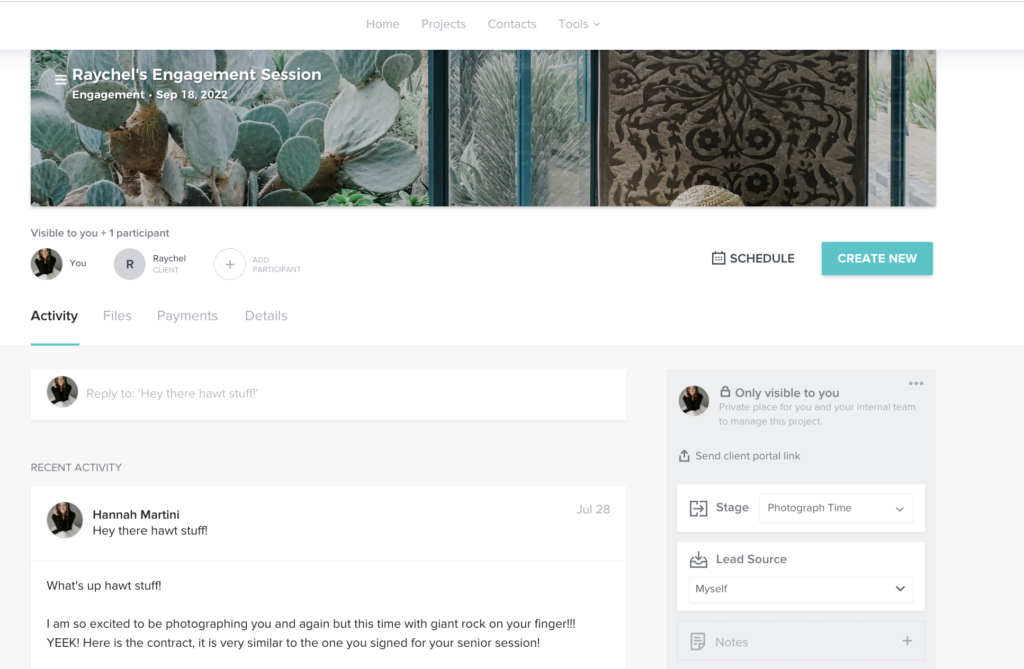Expand the Tools menu in top navigation
Screen dimensions: 1024x669
(x=579, y=24)
